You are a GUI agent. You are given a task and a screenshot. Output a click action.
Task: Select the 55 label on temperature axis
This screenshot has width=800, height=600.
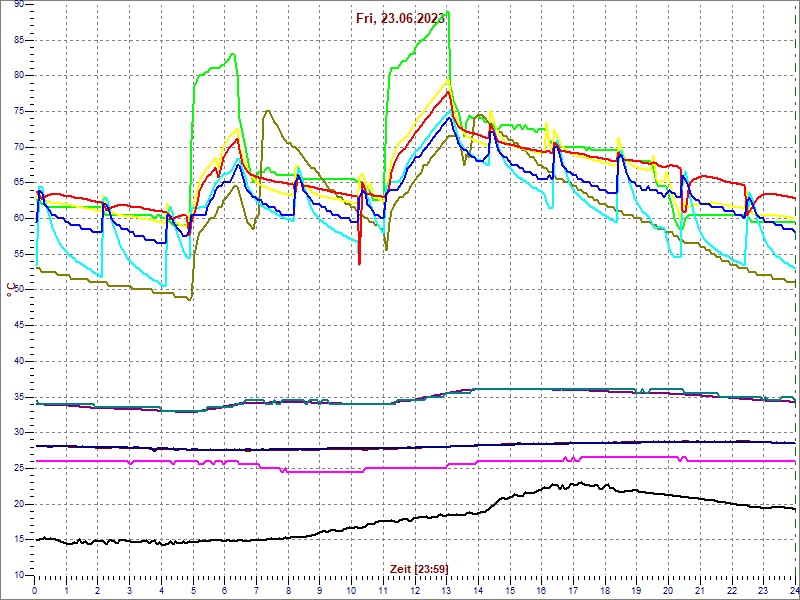coord(19,254)
